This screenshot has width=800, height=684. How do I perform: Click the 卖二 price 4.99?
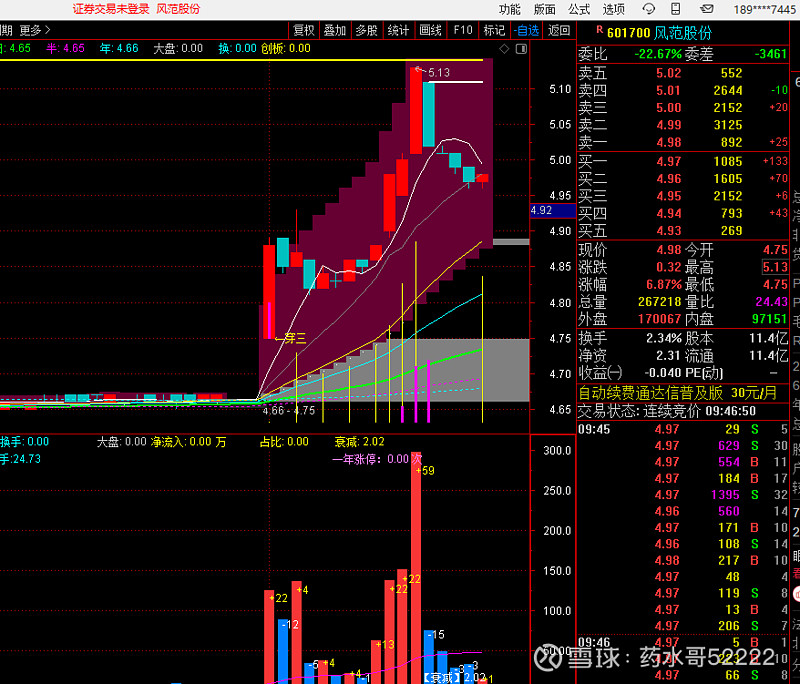[668, 125]
